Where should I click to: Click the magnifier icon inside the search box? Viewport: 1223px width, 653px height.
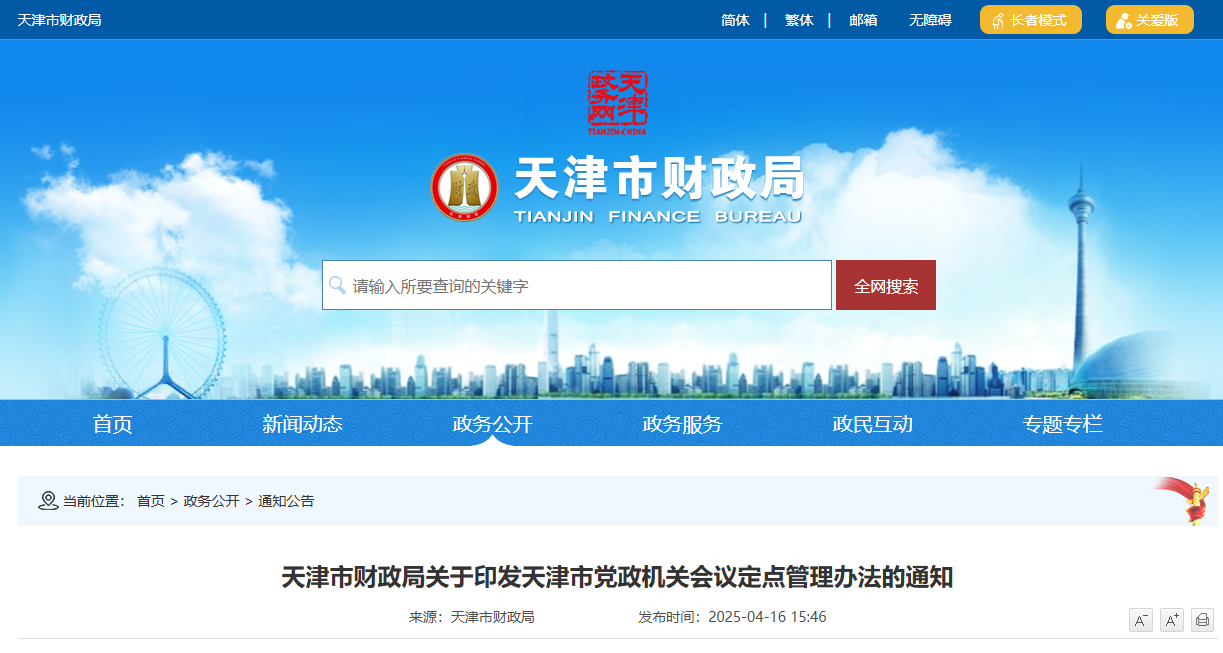(336, 284)
